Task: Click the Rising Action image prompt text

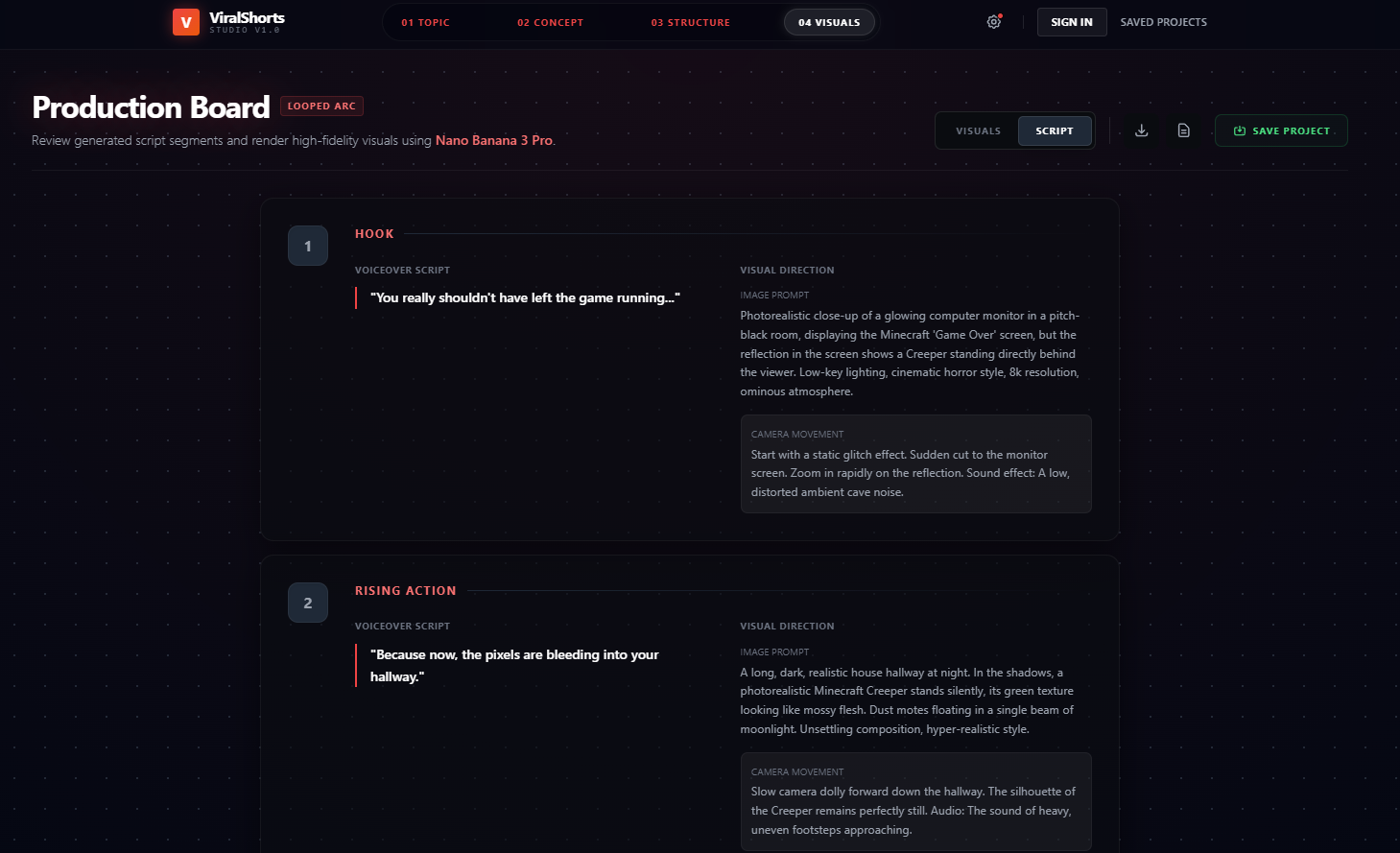Action: 907,700
